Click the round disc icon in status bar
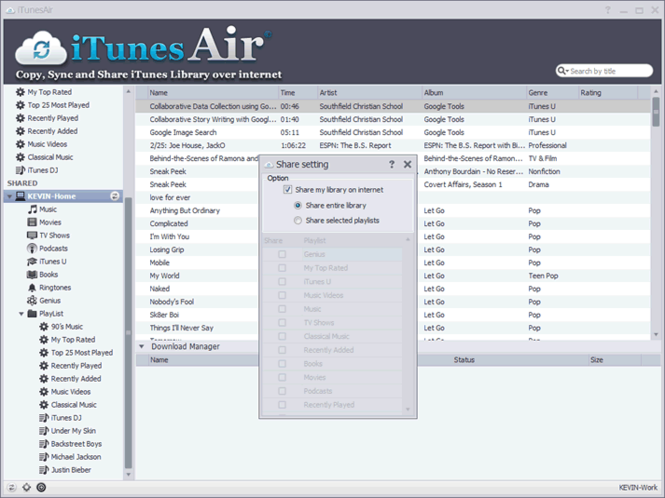The height and width of the screenshot is (498, 665). [41, 487]
